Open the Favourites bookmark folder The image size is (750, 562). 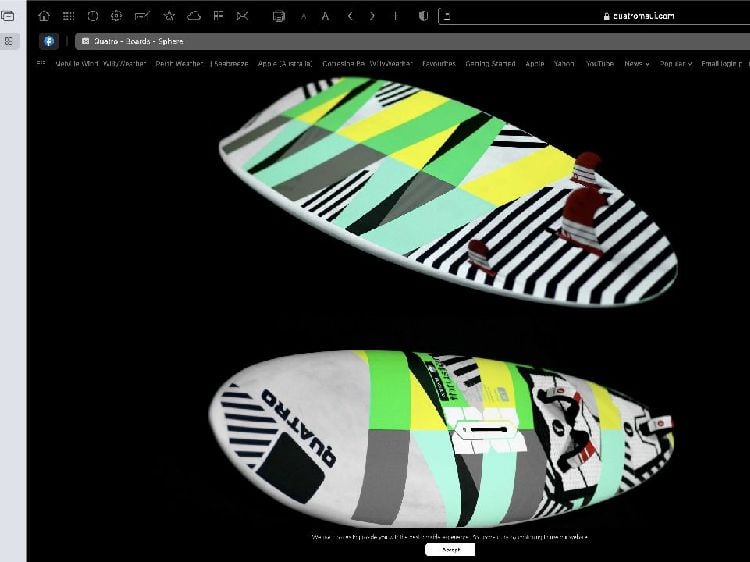(439, 63)
